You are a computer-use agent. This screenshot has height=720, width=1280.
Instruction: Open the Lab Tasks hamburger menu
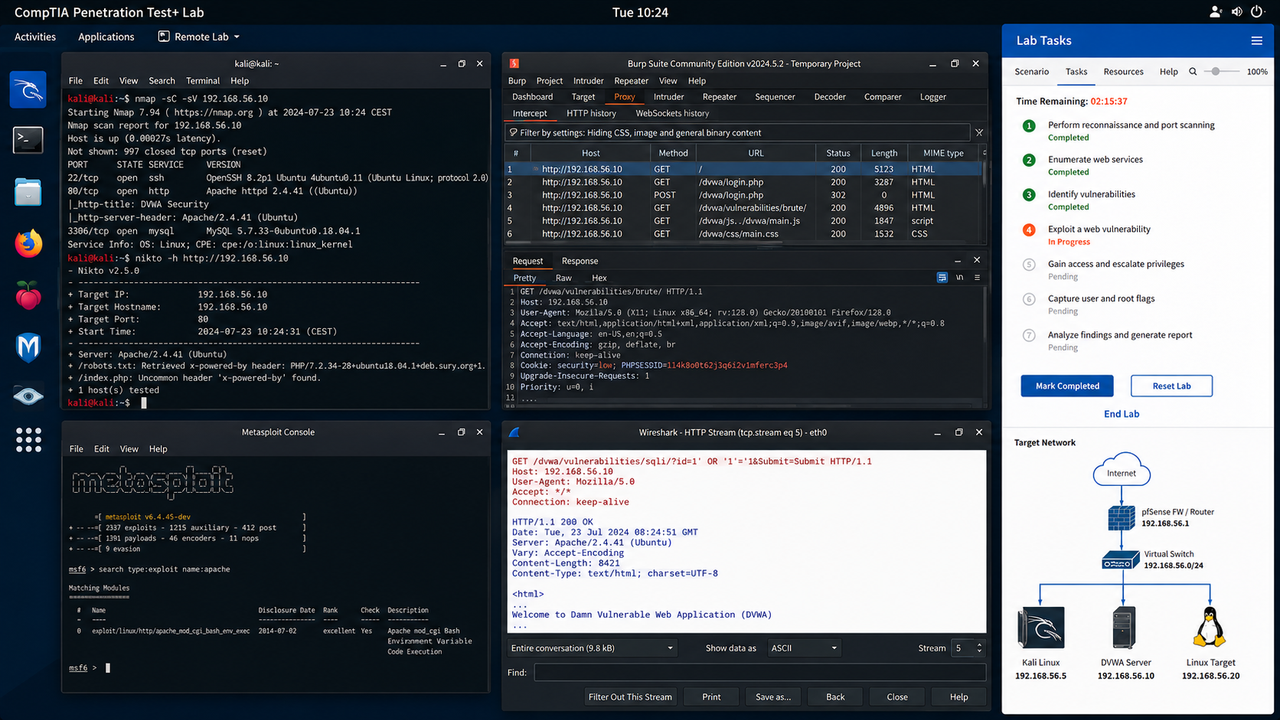1257,41
